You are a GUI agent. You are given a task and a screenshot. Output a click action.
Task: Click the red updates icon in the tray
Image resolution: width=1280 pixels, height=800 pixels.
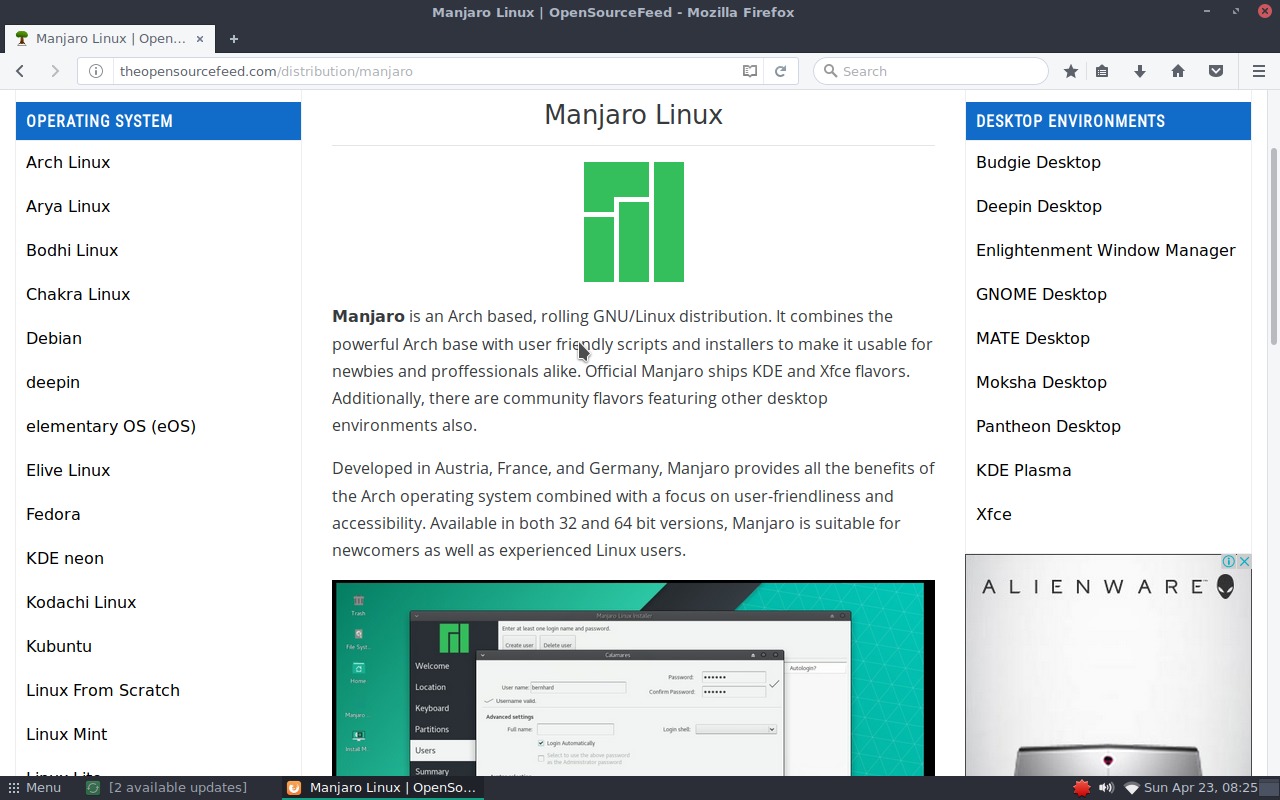click(x=1083, y=788)
